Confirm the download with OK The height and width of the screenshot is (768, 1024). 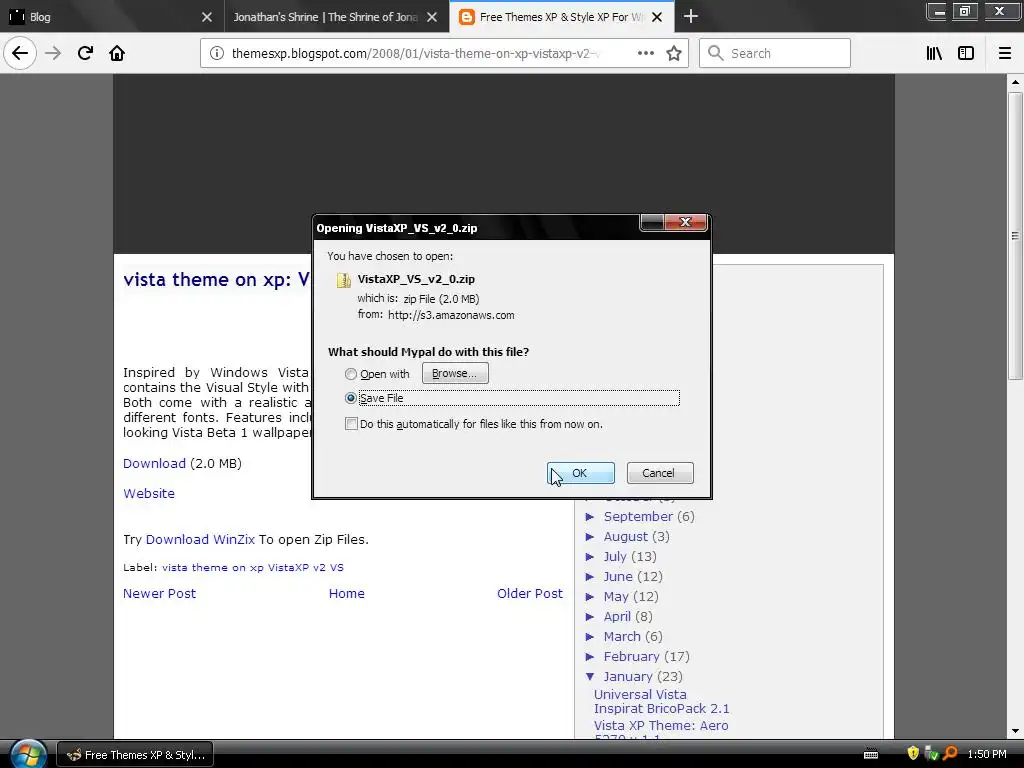[x=581, y=473]
